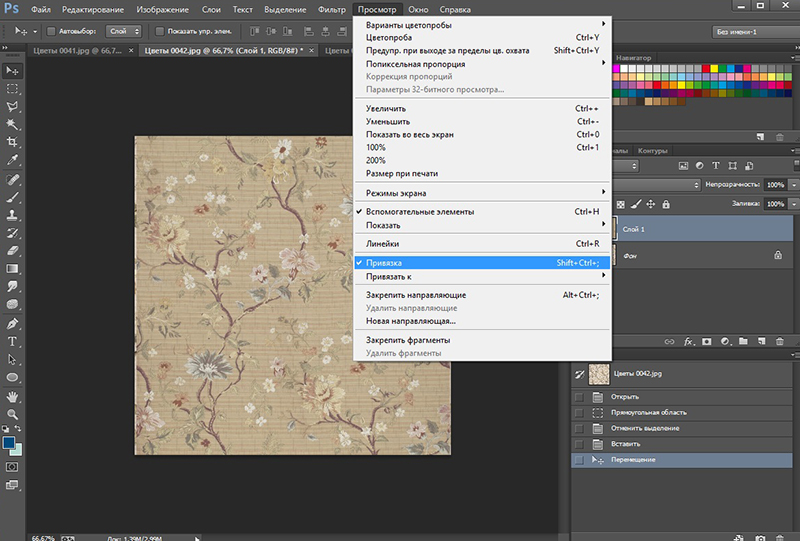The width and height of the screenshot is (800, 541).
Task: Open the Слой auto-select dropdown
Action: pos(123,32)
